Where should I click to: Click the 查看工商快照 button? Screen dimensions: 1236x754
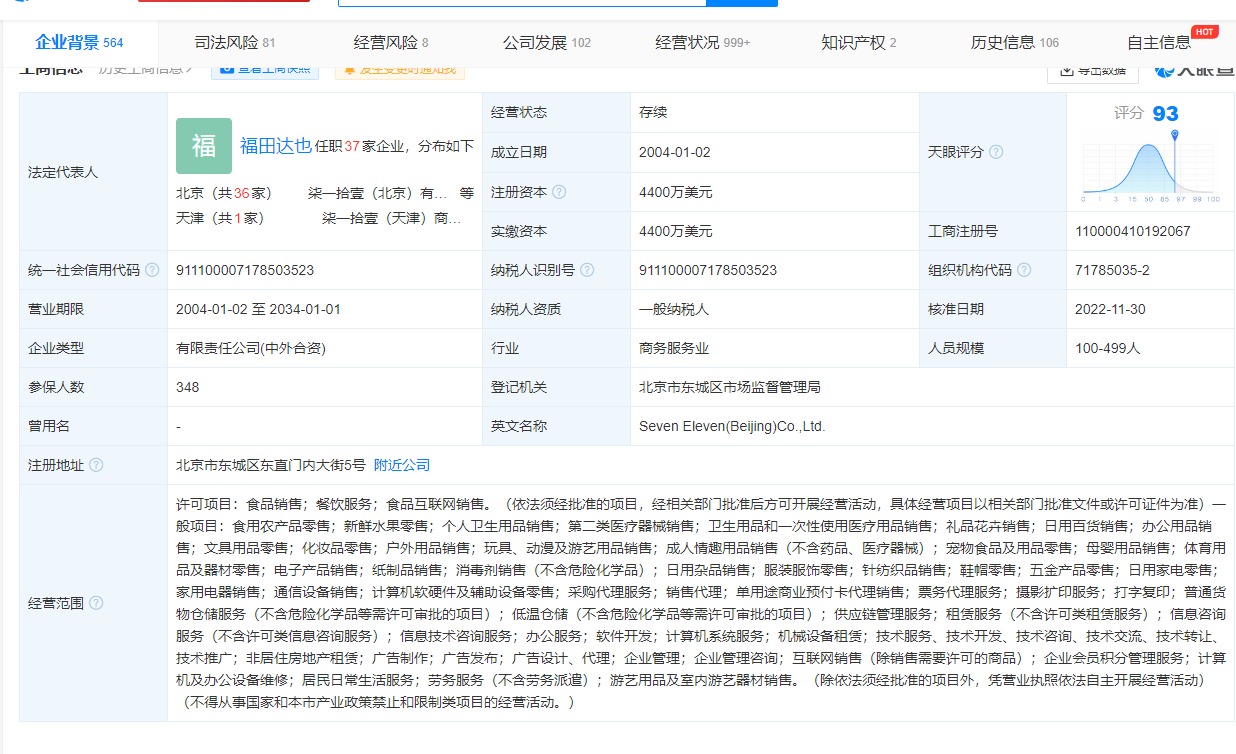[x=265, y=69]
